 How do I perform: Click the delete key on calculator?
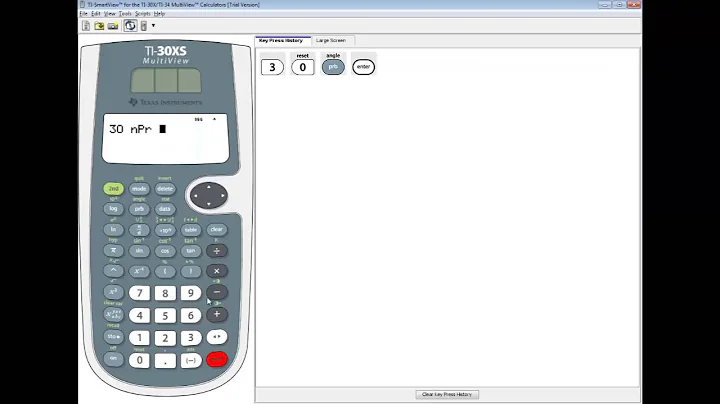[165, 189]
